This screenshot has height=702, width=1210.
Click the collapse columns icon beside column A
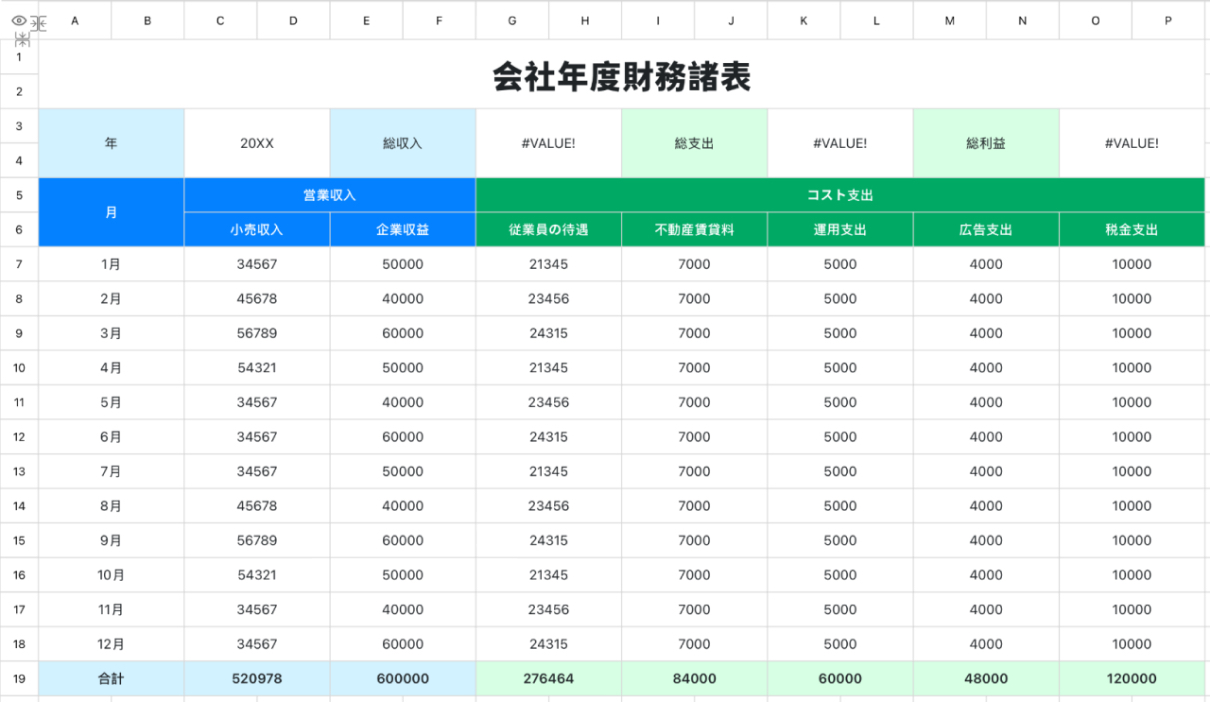click(38, 24)
